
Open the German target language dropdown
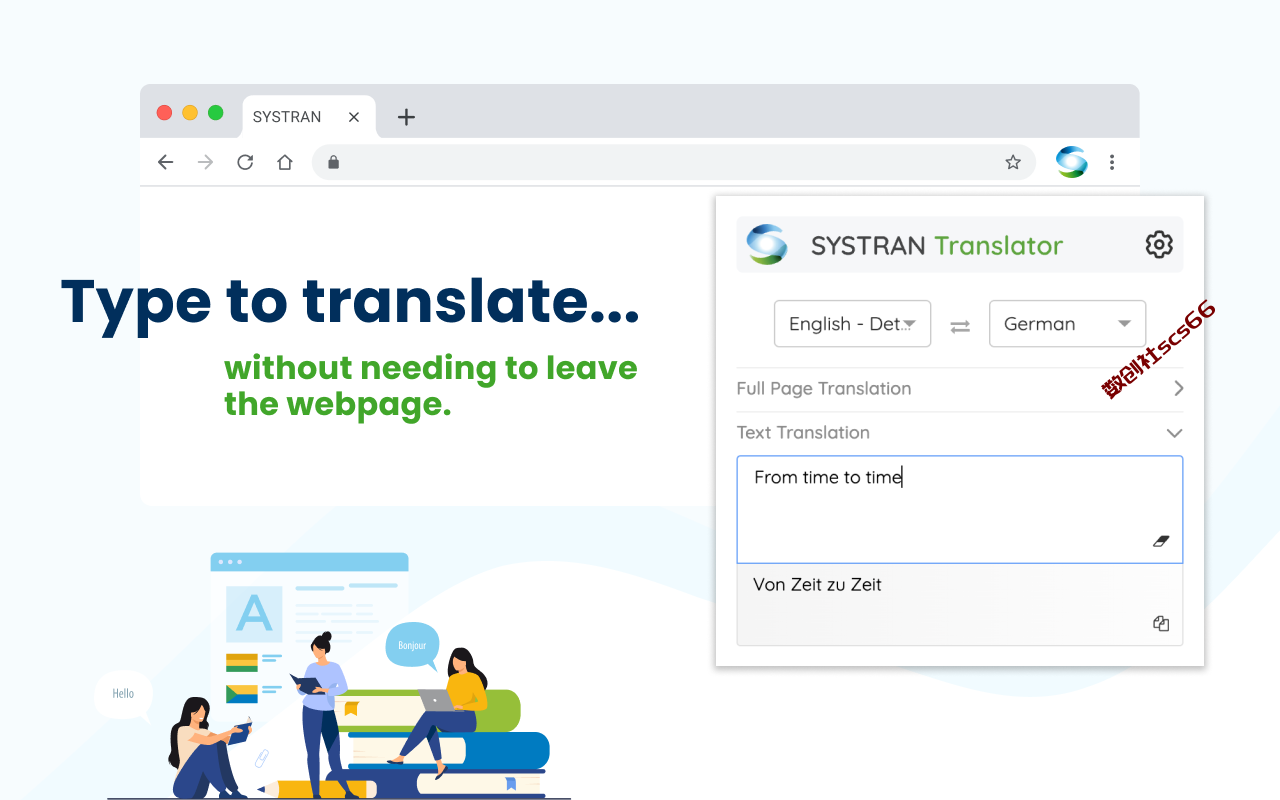pyautogui.click(x=1067, y=324)
